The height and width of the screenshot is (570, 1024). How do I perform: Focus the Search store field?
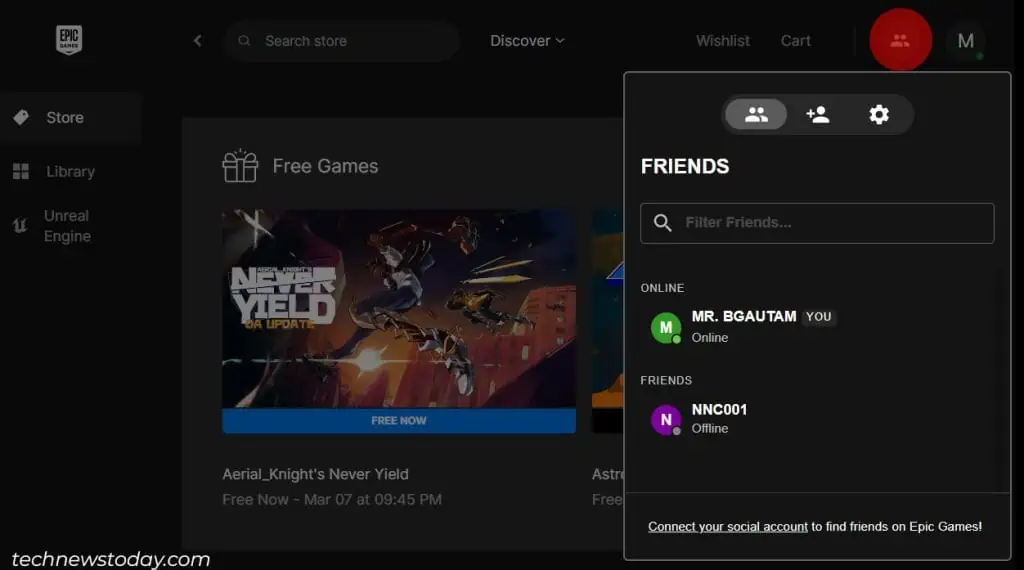click(x=342, y=40)
